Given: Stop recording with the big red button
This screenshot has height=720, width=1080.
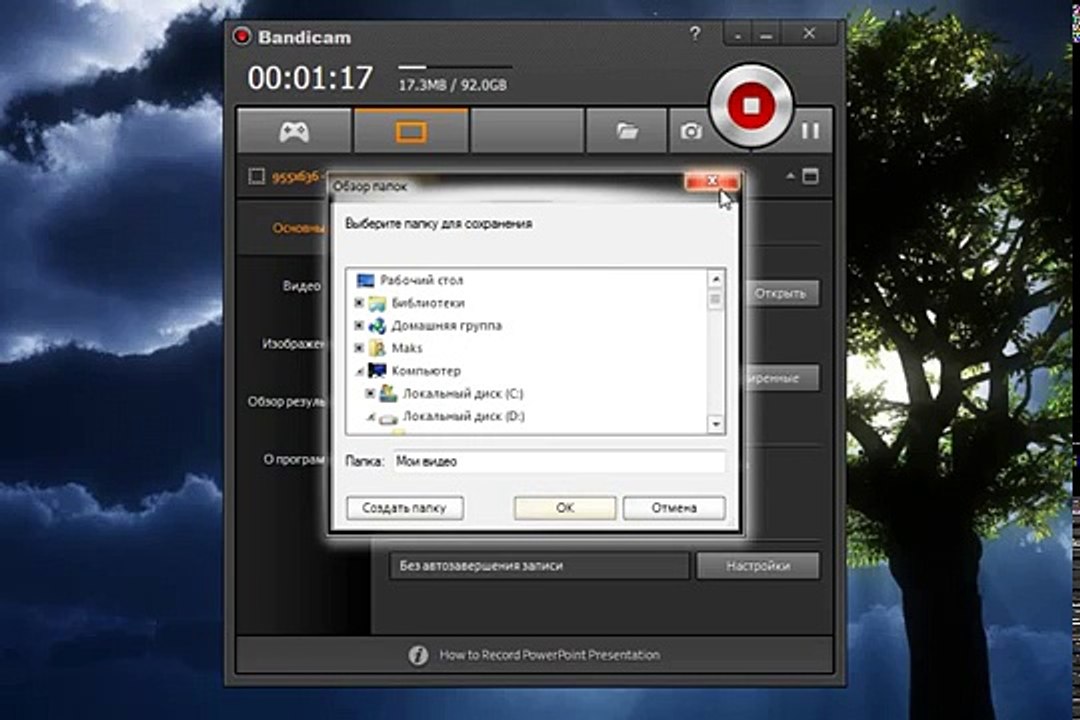Looking at the screenshot, I should point(751,106).
